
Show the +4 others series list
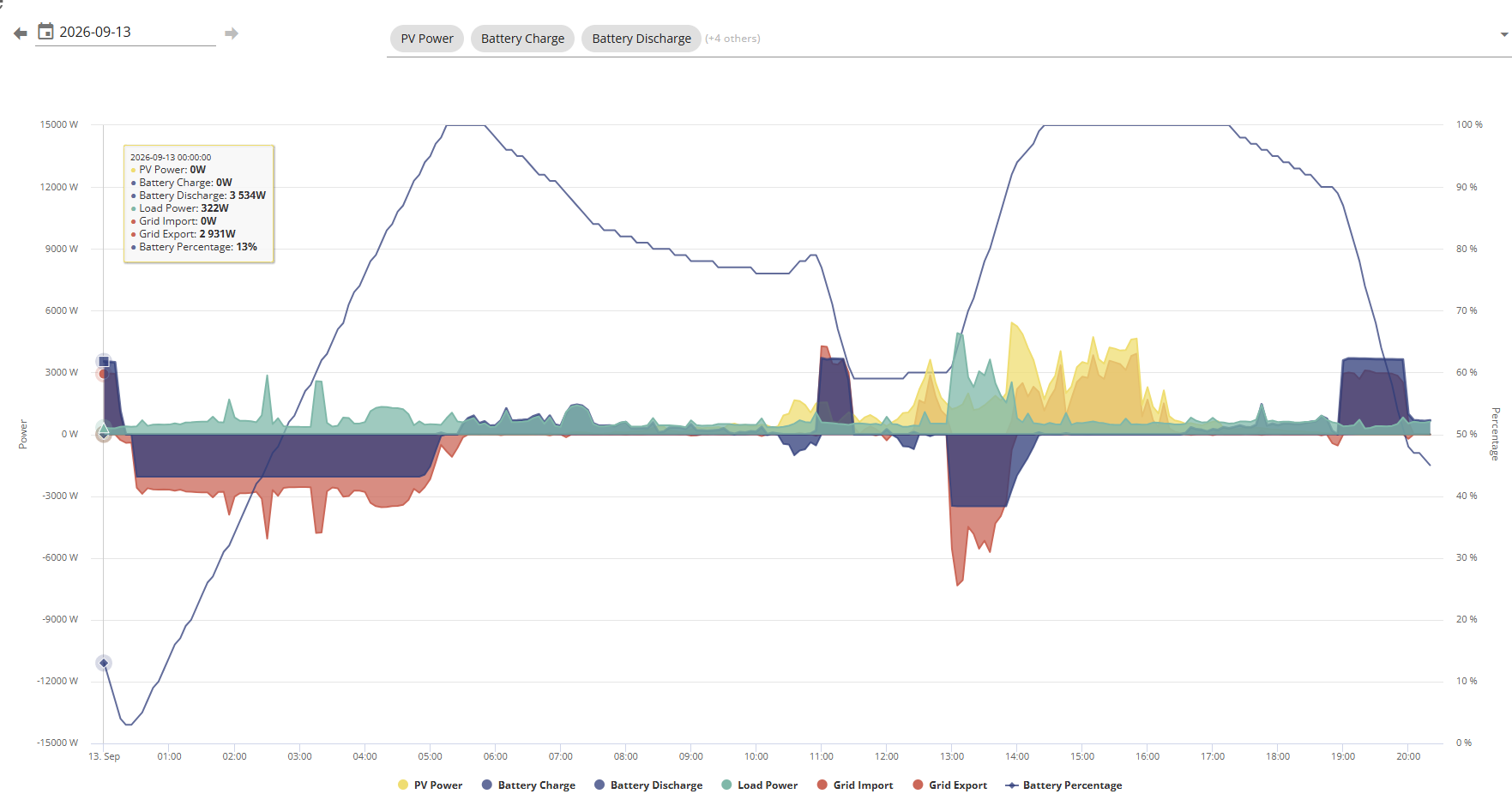(732, 39)
